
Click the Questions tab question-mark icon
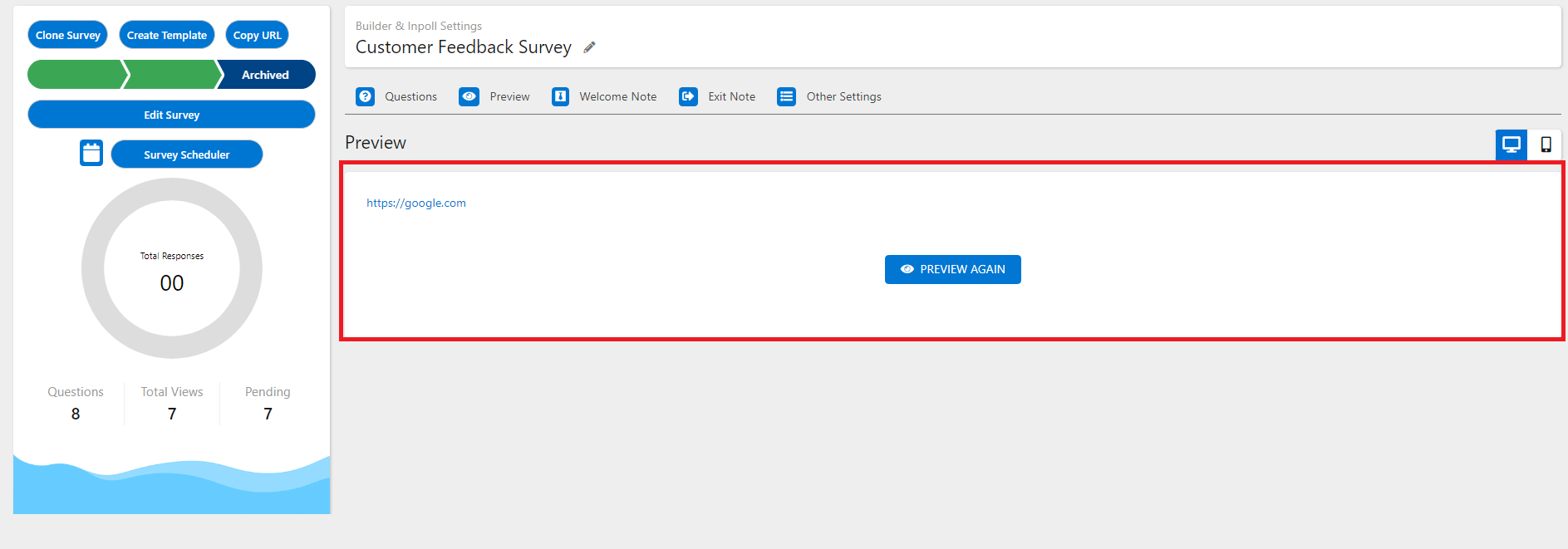pyautogui.click(x=365, y=96)
